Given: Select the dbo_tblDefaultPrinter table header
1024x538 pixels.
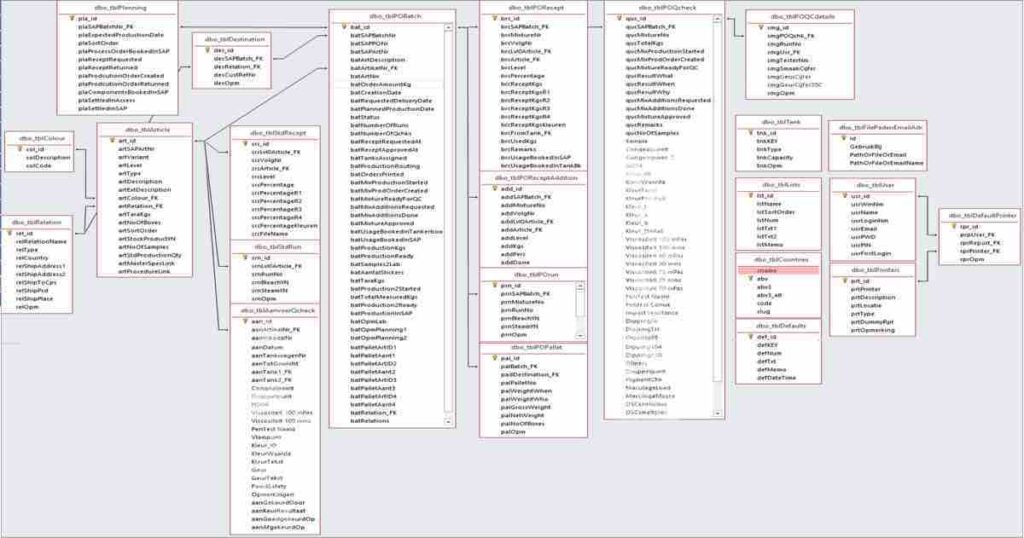Looking at the screenshot, I should [x=979, y=215].
